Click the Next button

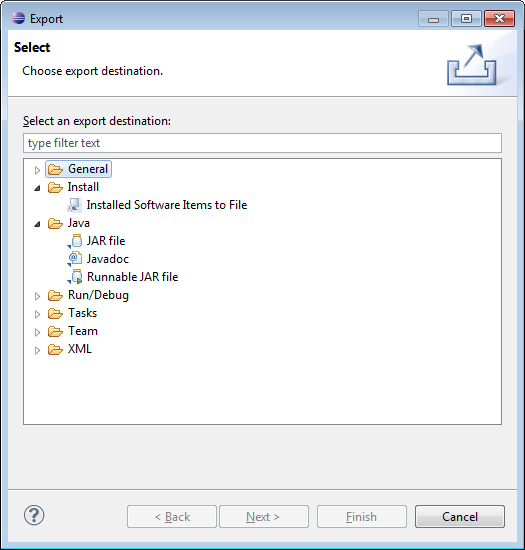(x=264, y=516)
